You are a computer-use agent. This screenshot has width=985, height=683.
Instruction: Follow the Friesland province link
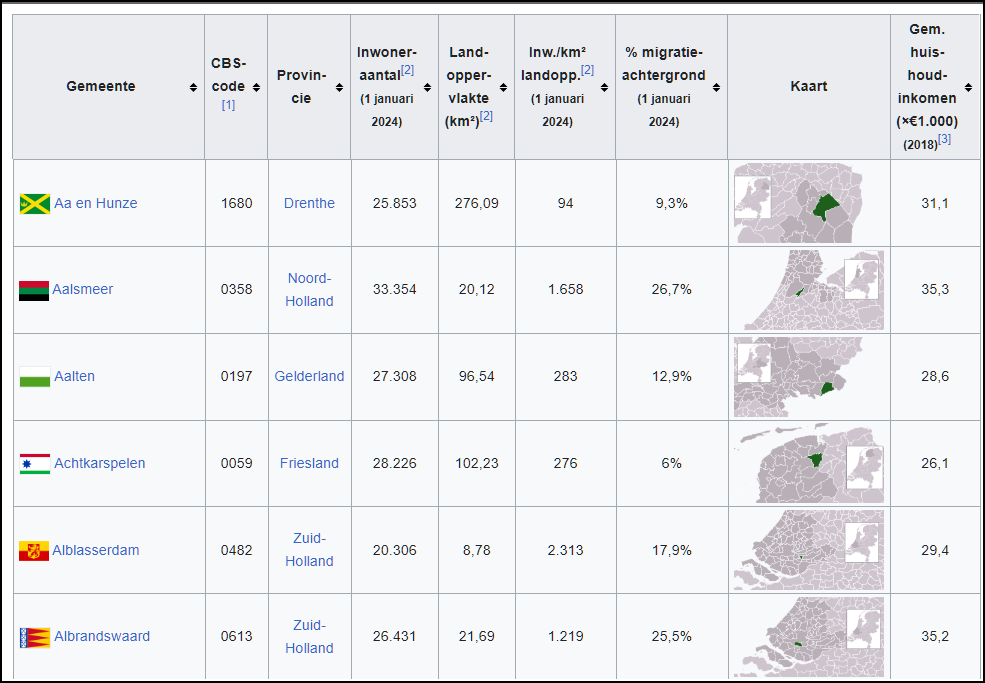309,463
